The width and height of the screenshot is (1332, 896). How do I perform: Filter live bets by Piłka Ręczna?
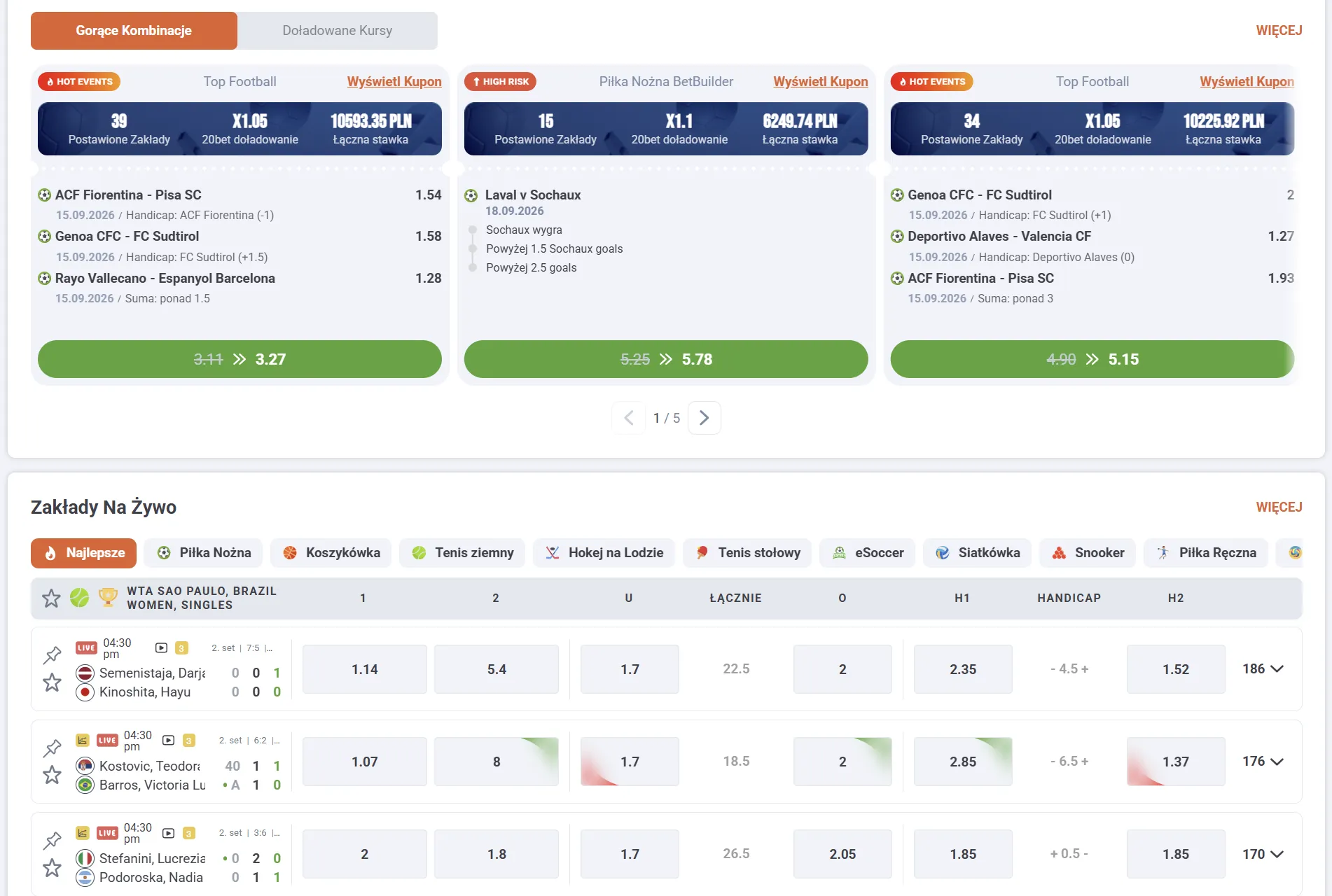pyautogui.click(x=1206, y=553)
